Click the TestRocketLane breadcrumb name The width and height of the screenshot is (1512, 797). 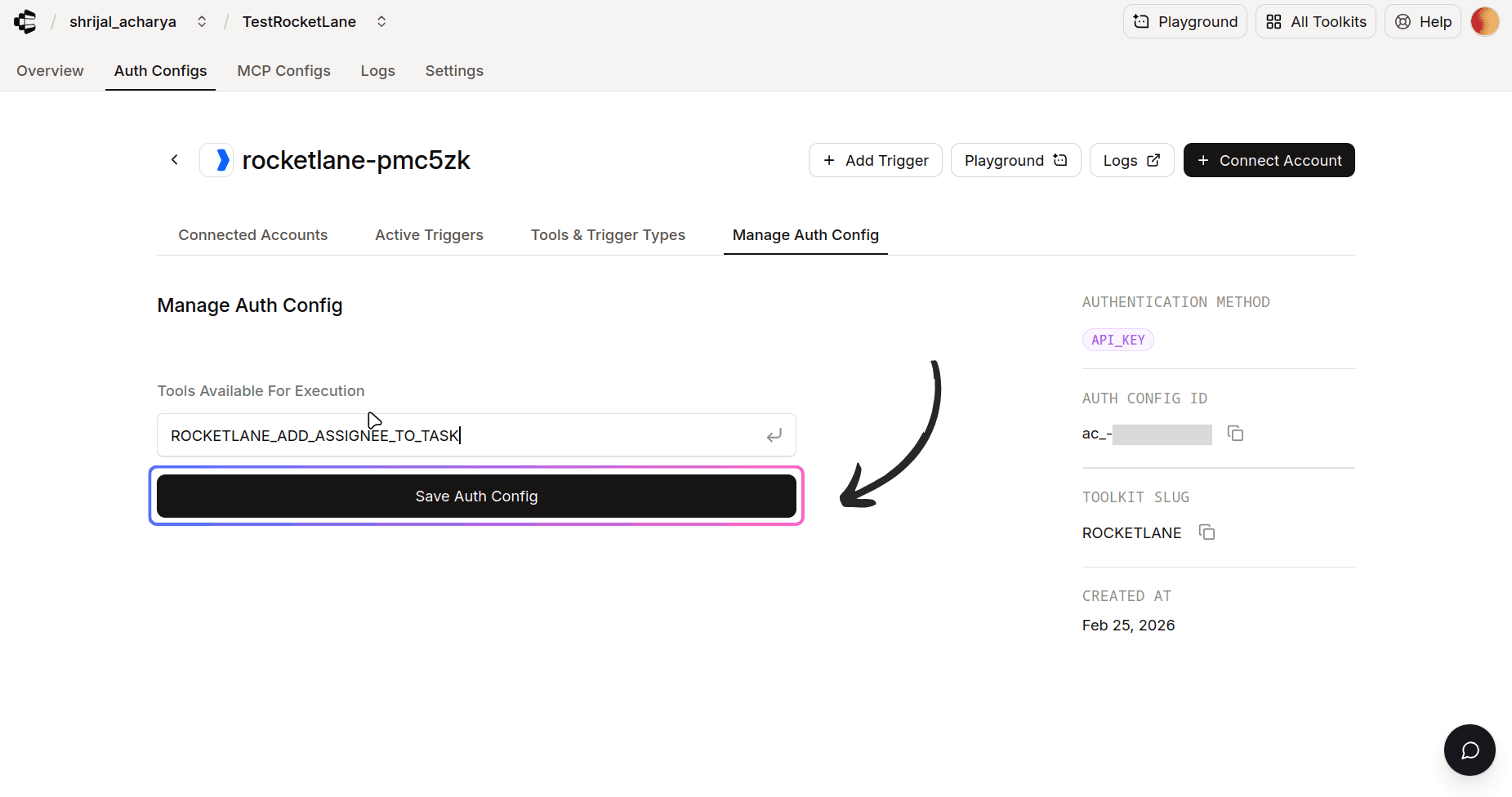299,22
